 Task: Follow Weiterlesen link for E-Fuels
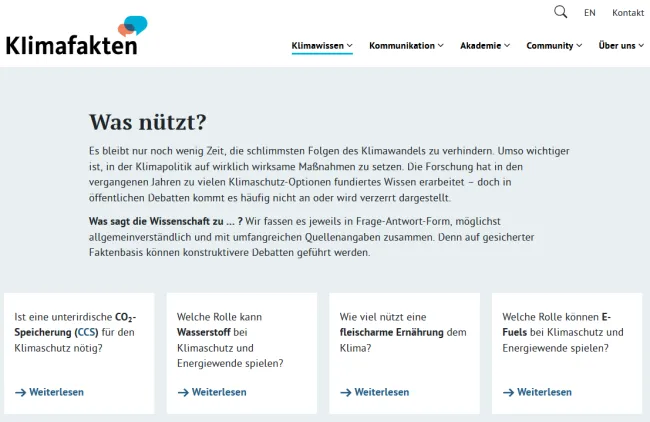click(545, 392)
